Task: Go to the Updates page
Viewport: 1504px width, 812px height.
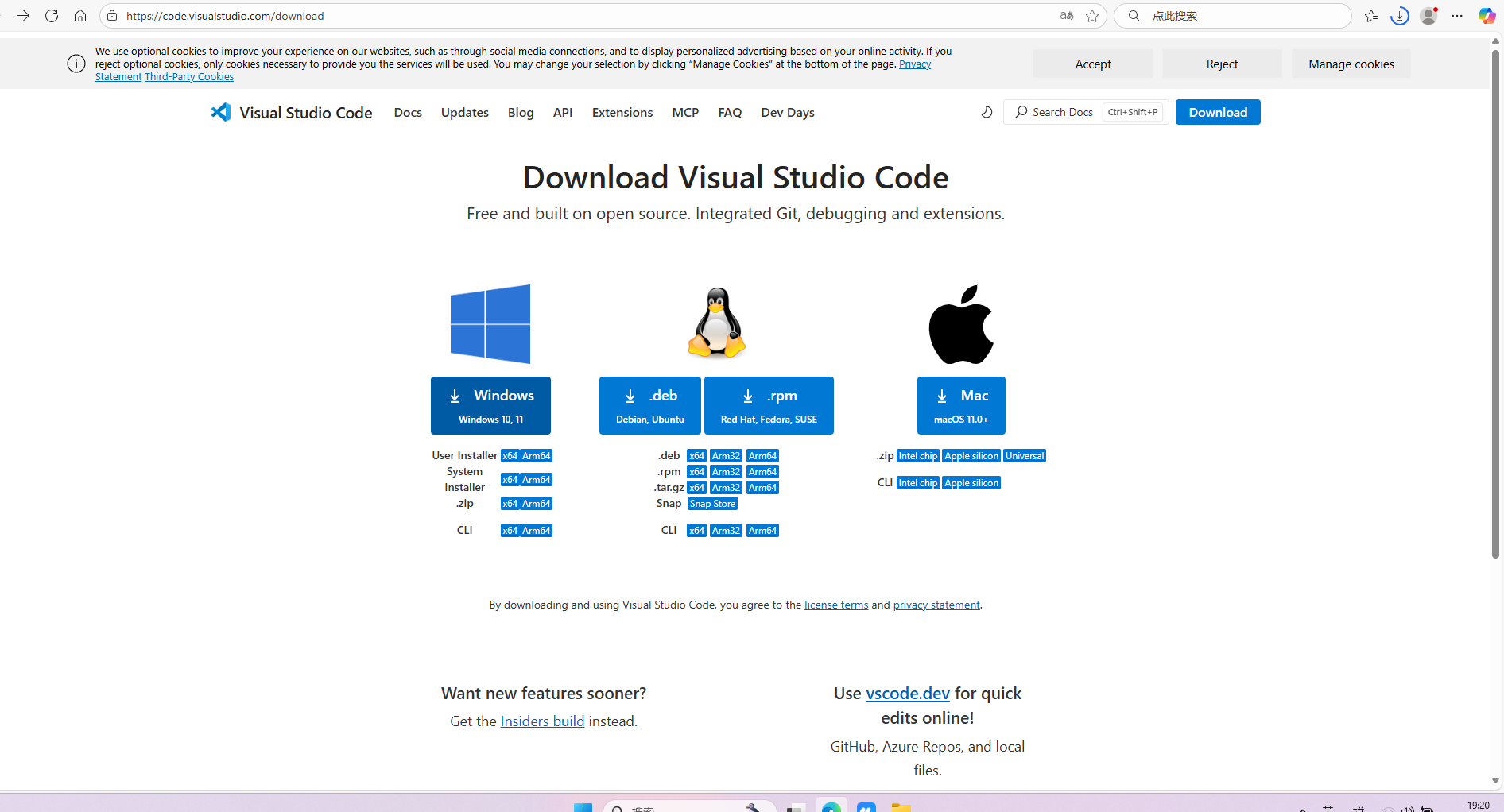Action: click(x=465, y=112)
